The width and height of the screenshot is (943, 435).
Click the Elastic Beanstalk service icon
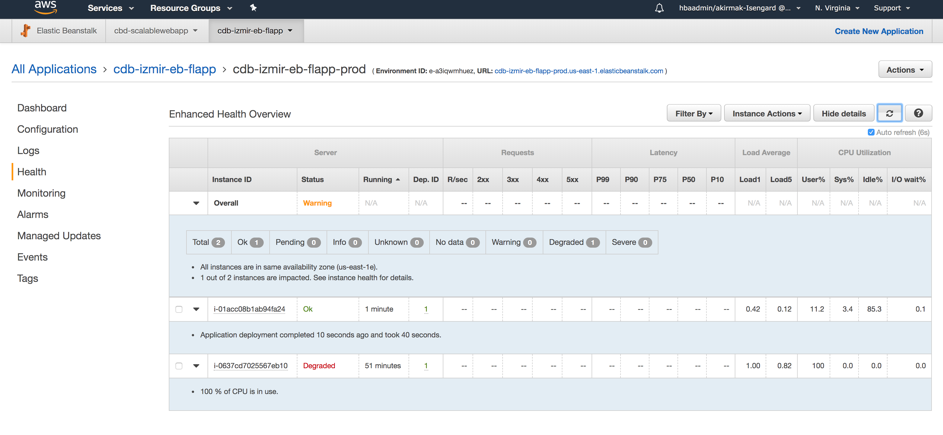(x=26, y=31)
